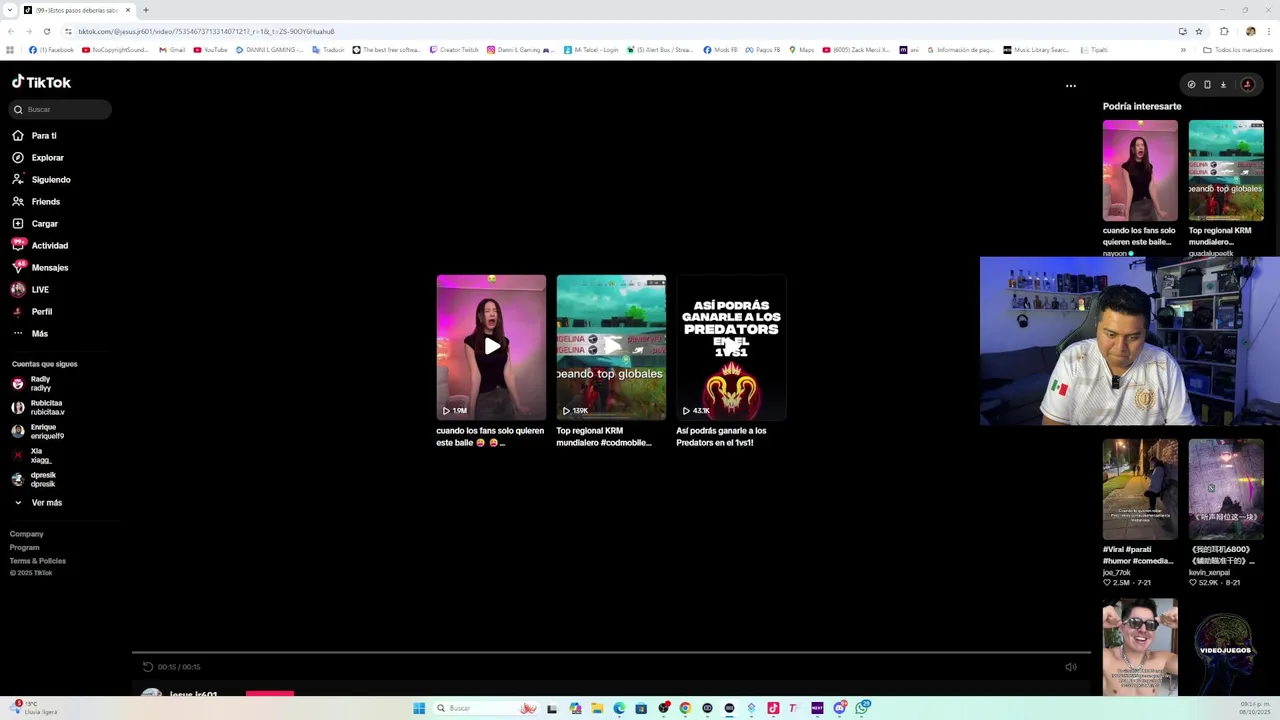Play the 'Top regional KRM' suggested video
The height and width of the screenshot is (720, 1280).
(x=611, y=347)
